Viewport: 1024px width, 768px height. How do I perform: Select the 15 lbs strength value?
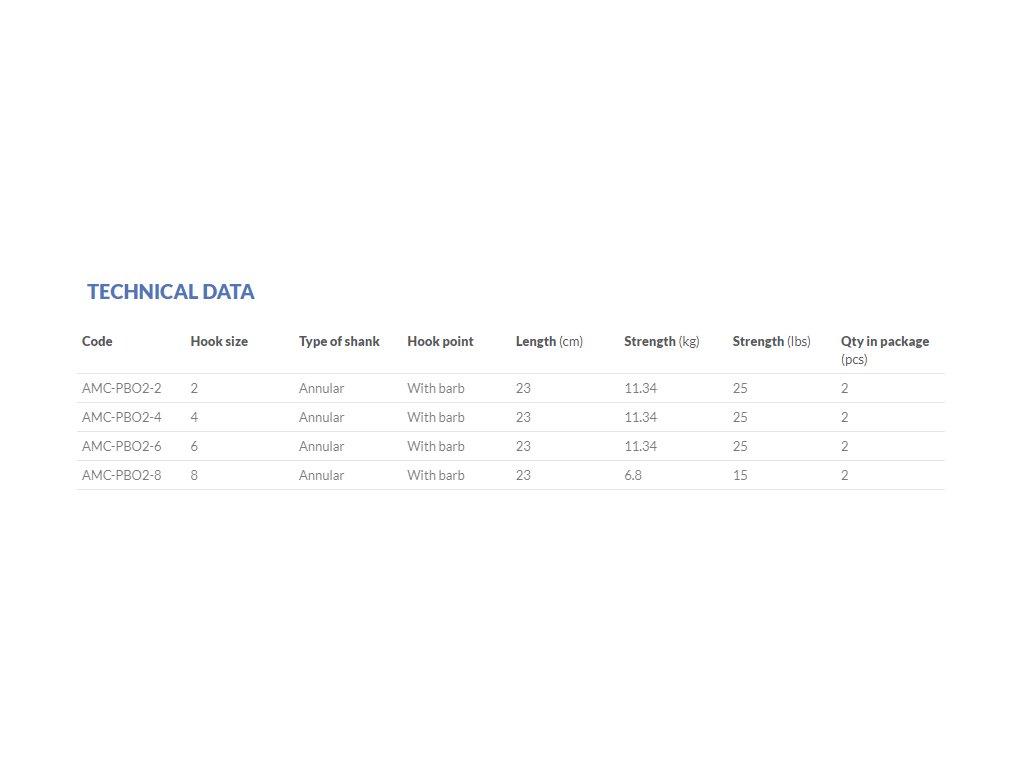(x=740, y=475)
